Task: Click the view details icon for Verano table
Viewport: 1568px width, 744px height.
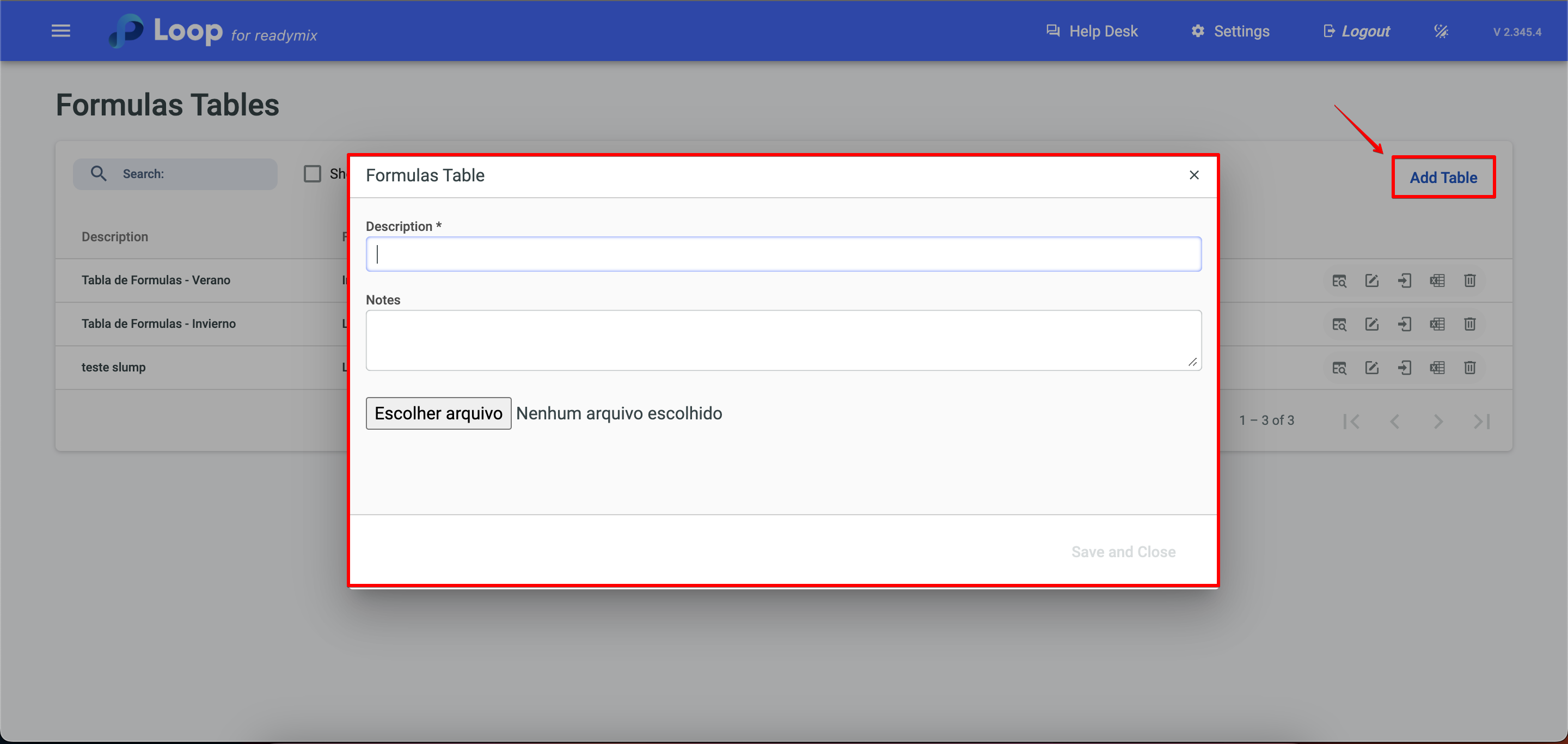Action: click(1339, 280)
